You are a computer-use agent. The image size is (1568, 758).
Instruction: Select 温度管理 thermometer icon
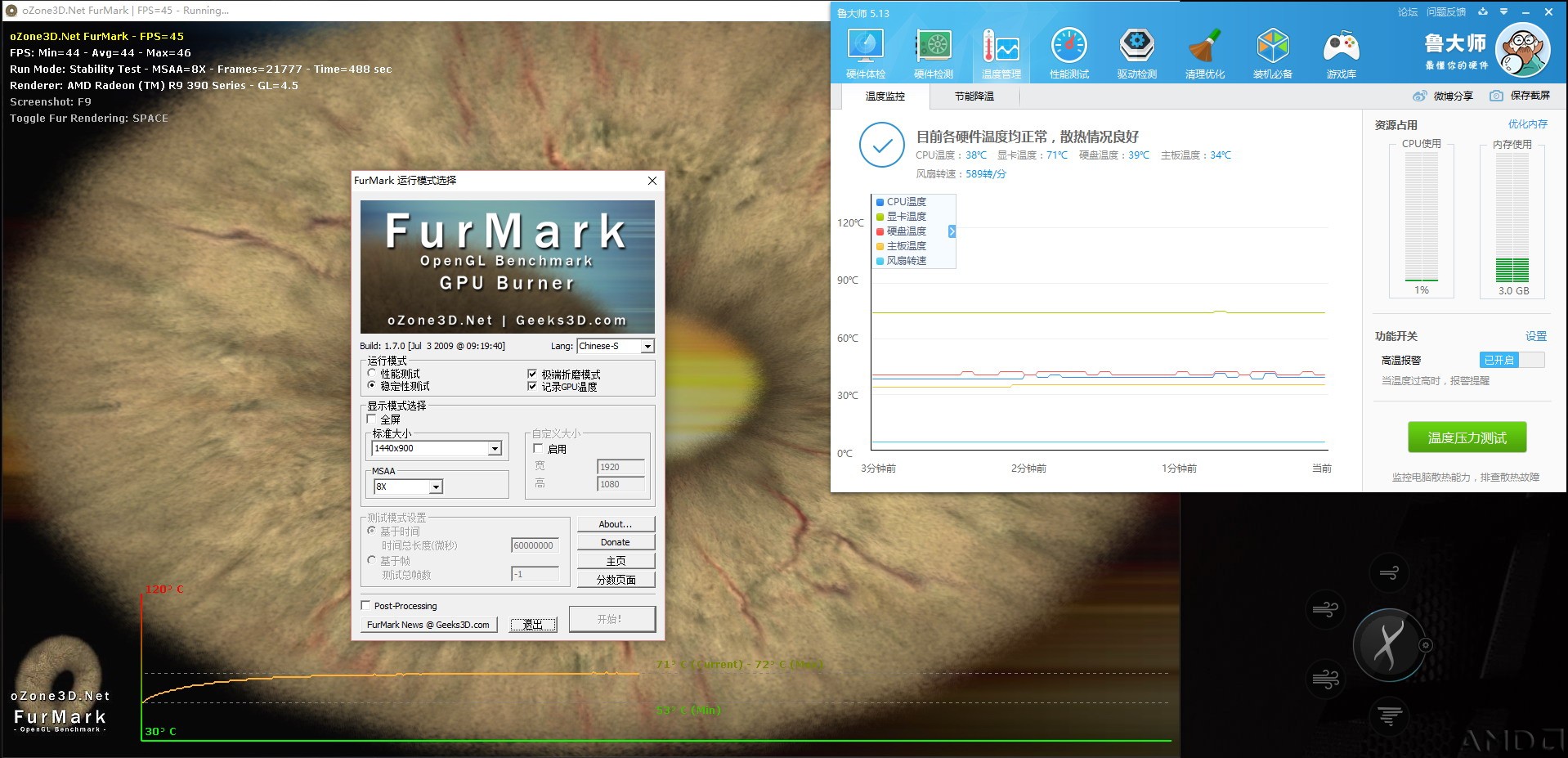[1001, 54]
